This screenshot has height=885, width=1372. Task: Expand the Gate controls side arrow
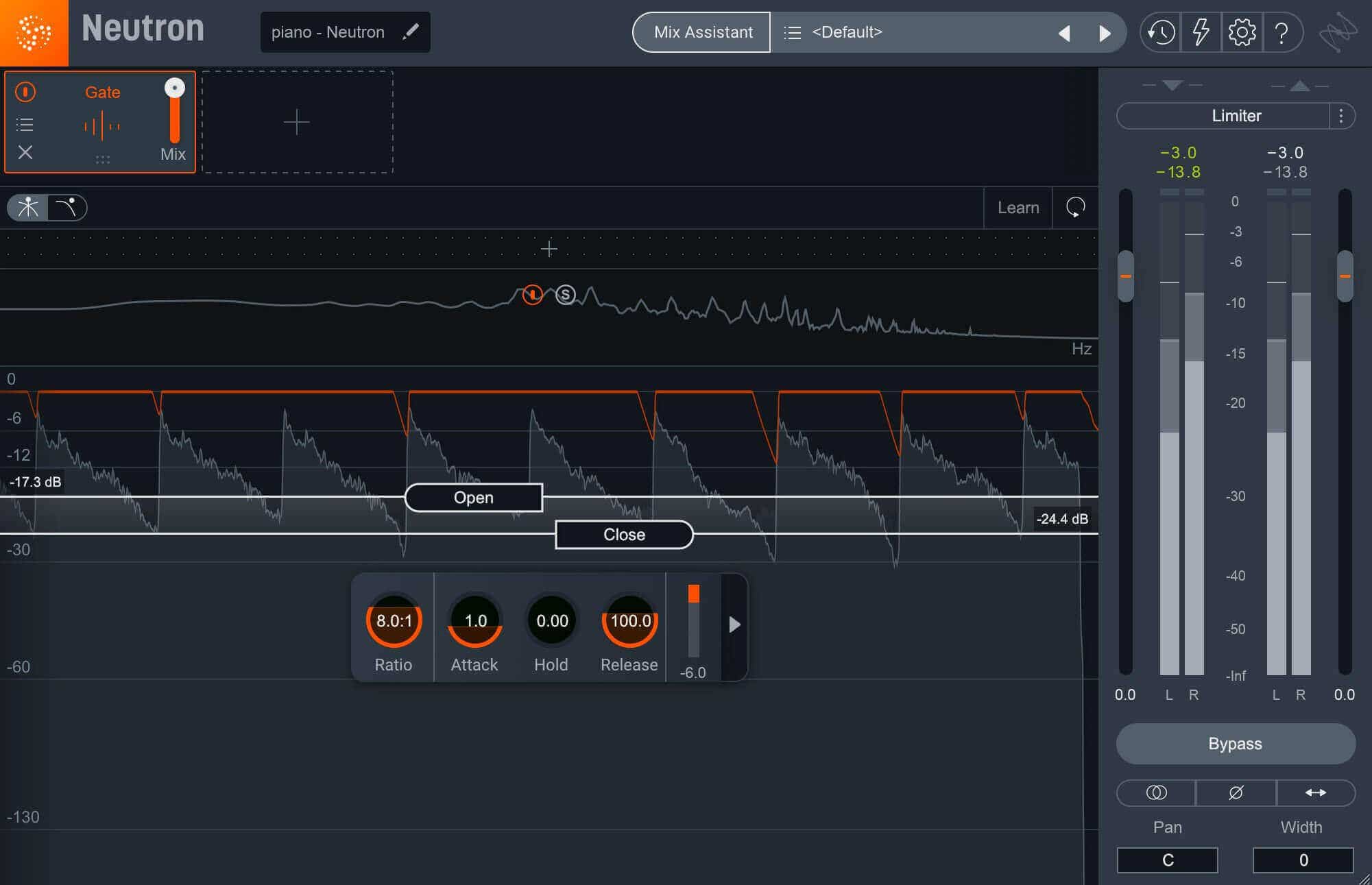tap(734, 625)
